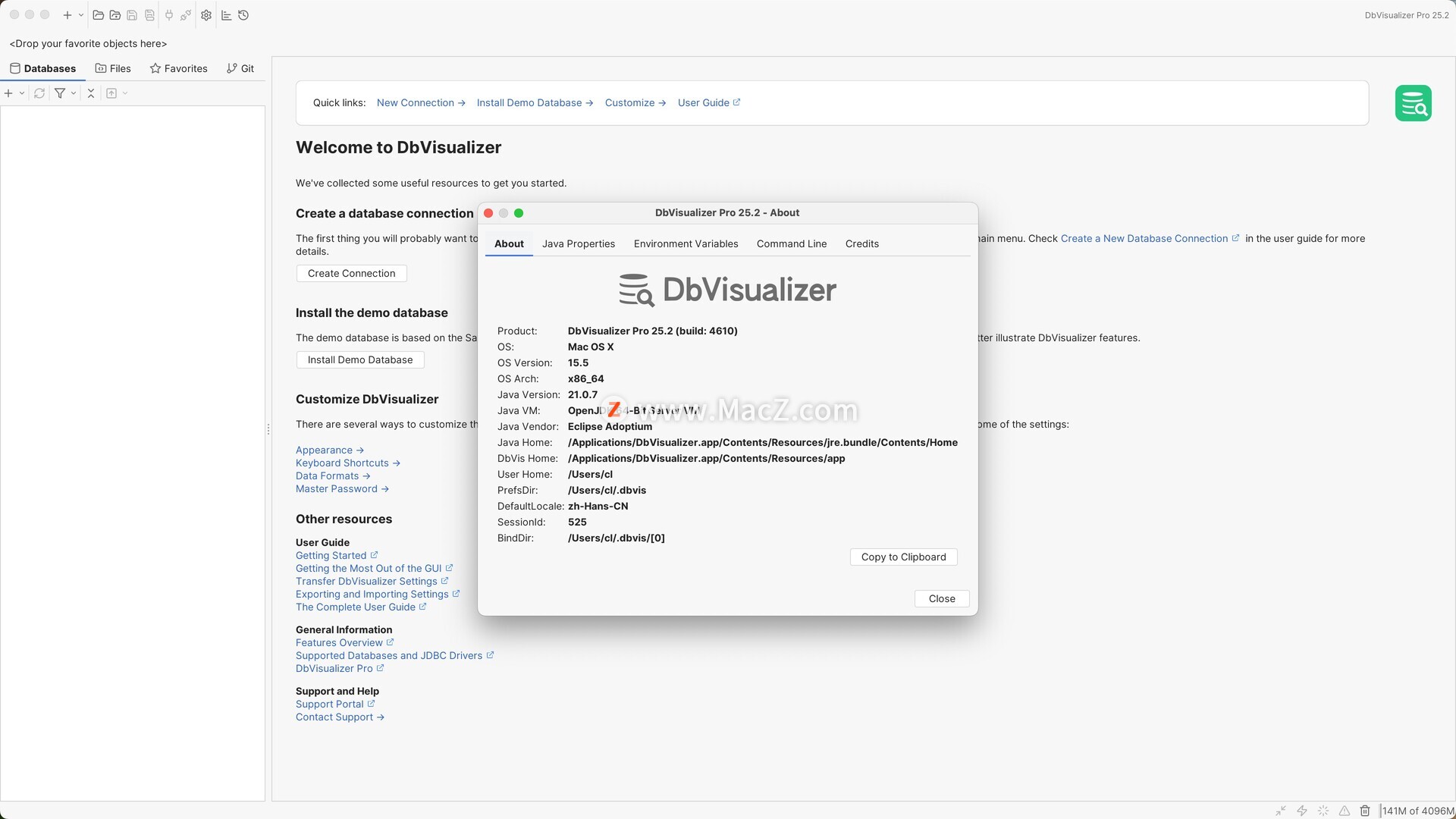Click the plus icon in the top toolbar

tap(67, 15)
